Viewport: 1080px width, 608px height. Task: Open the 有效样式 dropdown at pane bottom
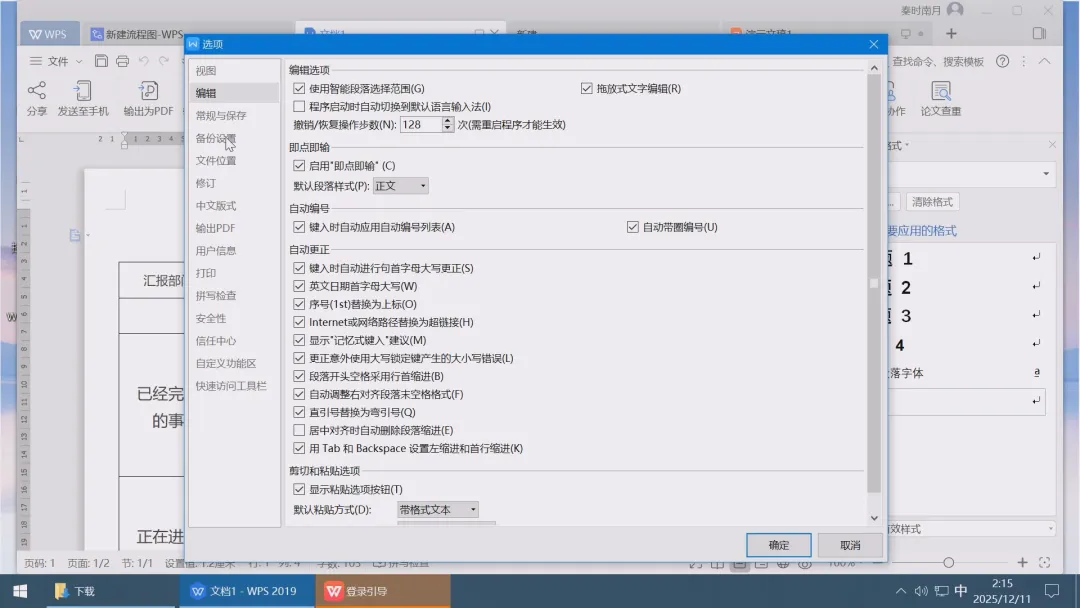[x=1050, y=529]
